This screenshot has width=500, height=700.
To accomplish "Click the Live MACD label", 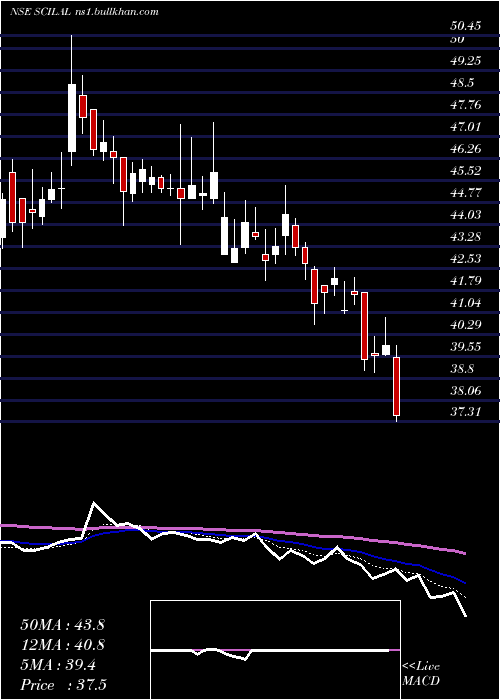I will point(421,674).
